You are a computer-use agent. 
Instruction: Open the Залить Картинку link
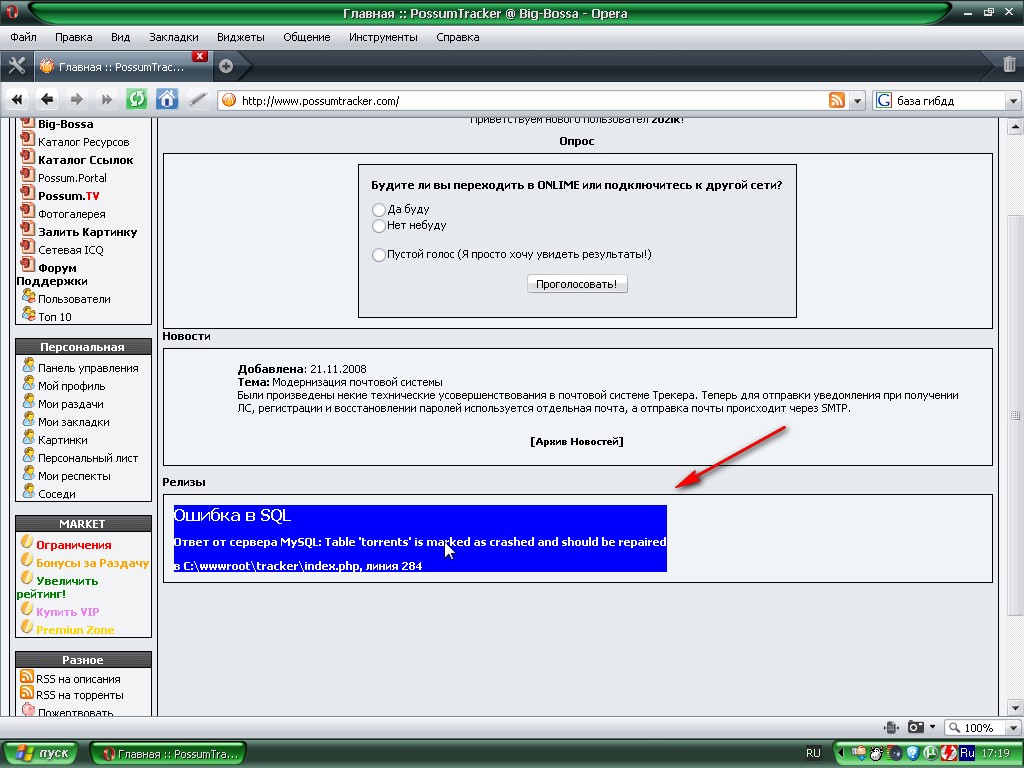pyautogui.click(x=88, y=232)
